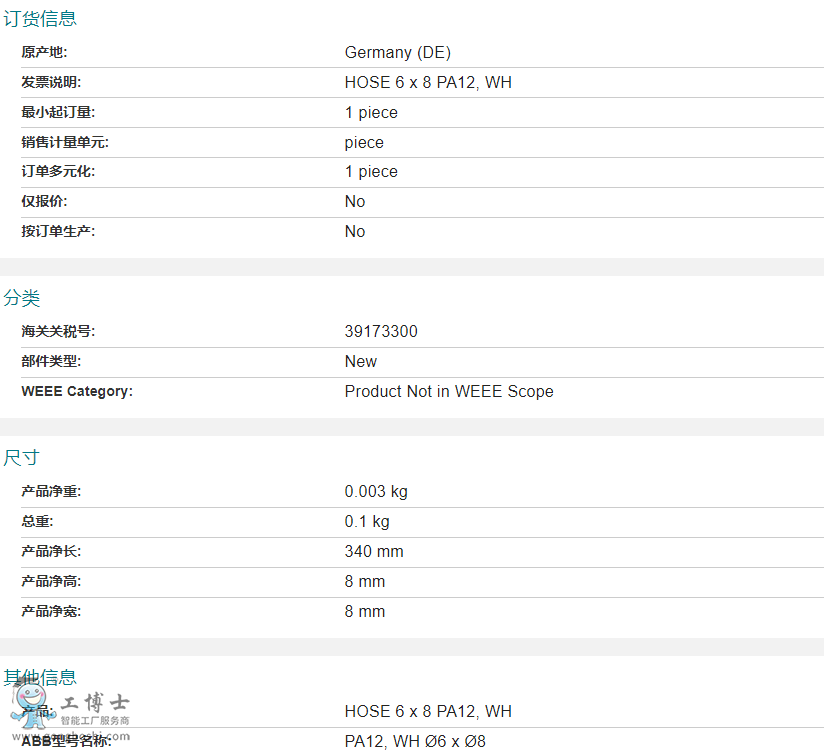Click the 按订单生产 row label
The image size is (824, 756).
(x=58, y=231)
